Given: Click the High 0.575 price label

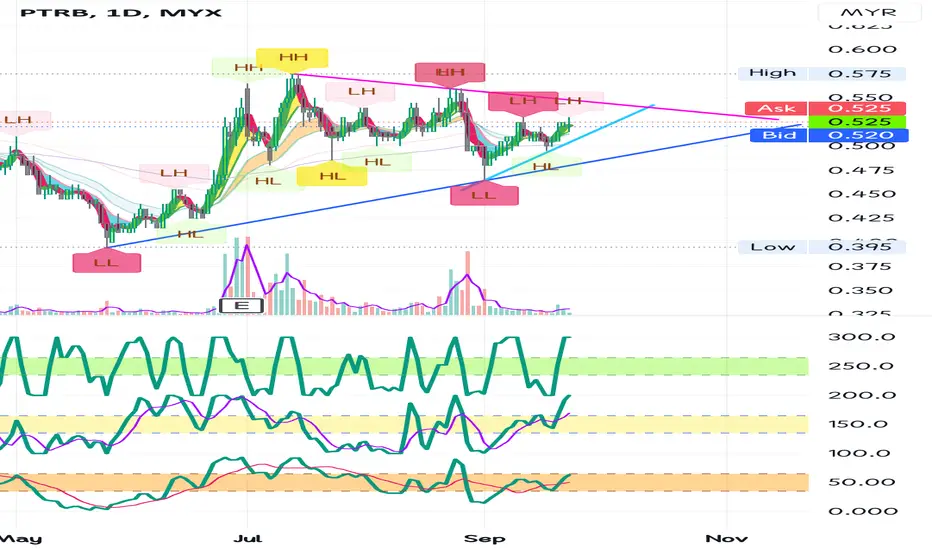Looking at the screenshot, I should click(821, 73).
